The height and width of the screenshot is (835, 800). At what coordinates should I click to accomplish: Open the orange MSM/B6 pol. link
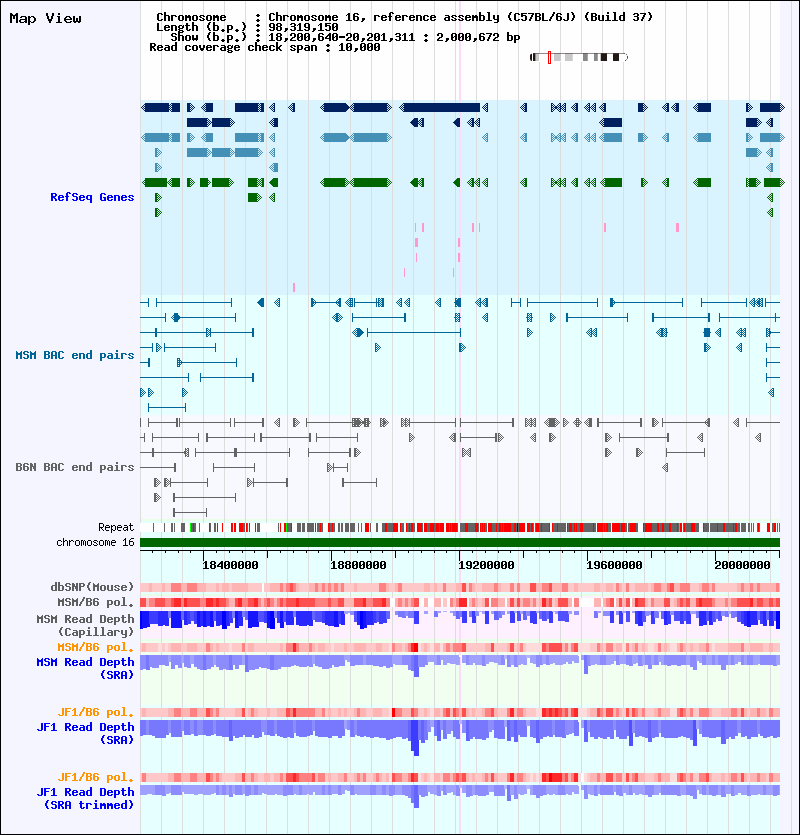coord(96,648)
